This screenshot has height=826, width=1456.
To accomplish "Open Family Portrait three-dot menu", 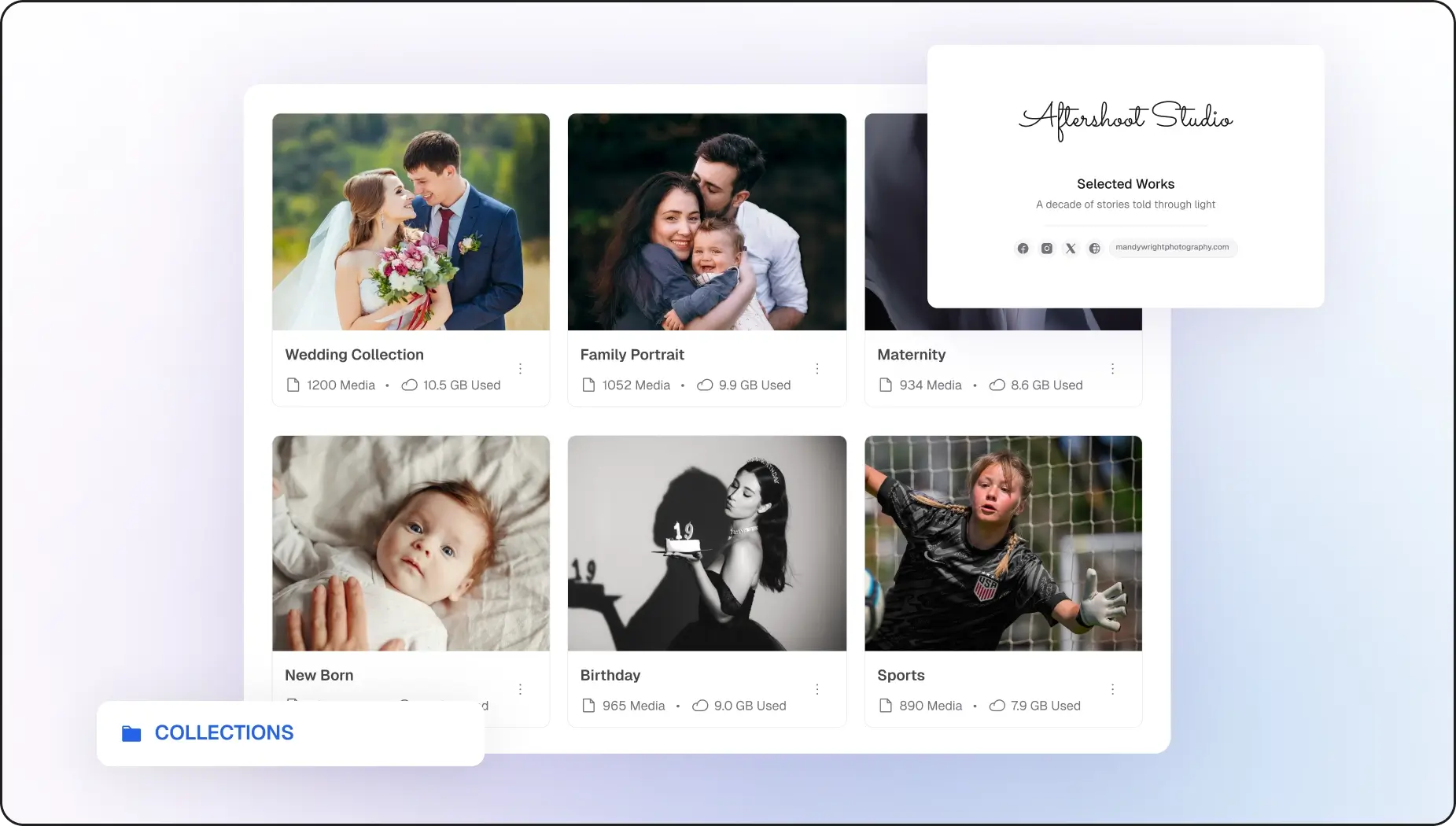I will tap(817, 369).
